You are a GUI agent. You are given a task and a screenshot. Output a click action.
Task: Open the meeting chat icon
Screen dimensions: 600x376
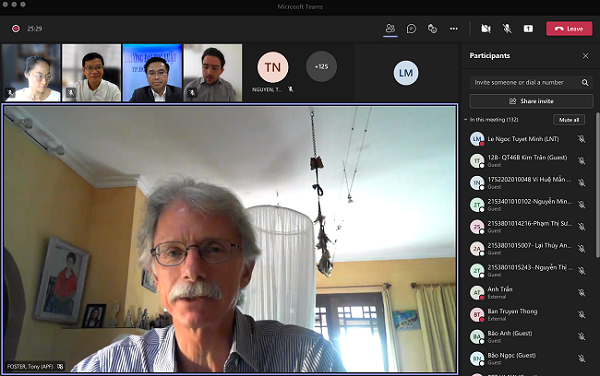point(411,29)
